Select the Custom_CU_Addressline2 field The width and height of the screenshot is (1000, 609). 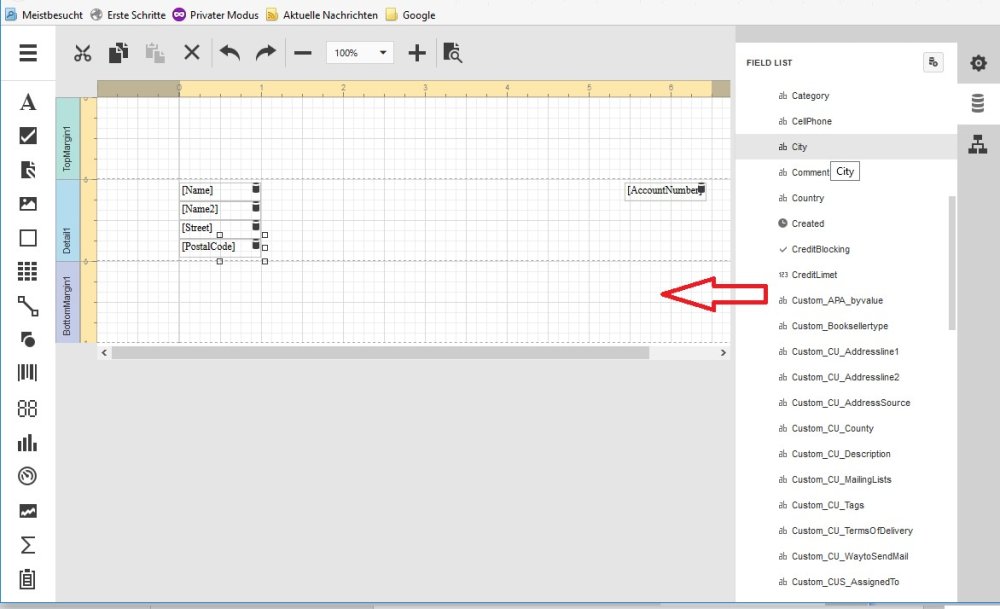click(x=846, y=377)
